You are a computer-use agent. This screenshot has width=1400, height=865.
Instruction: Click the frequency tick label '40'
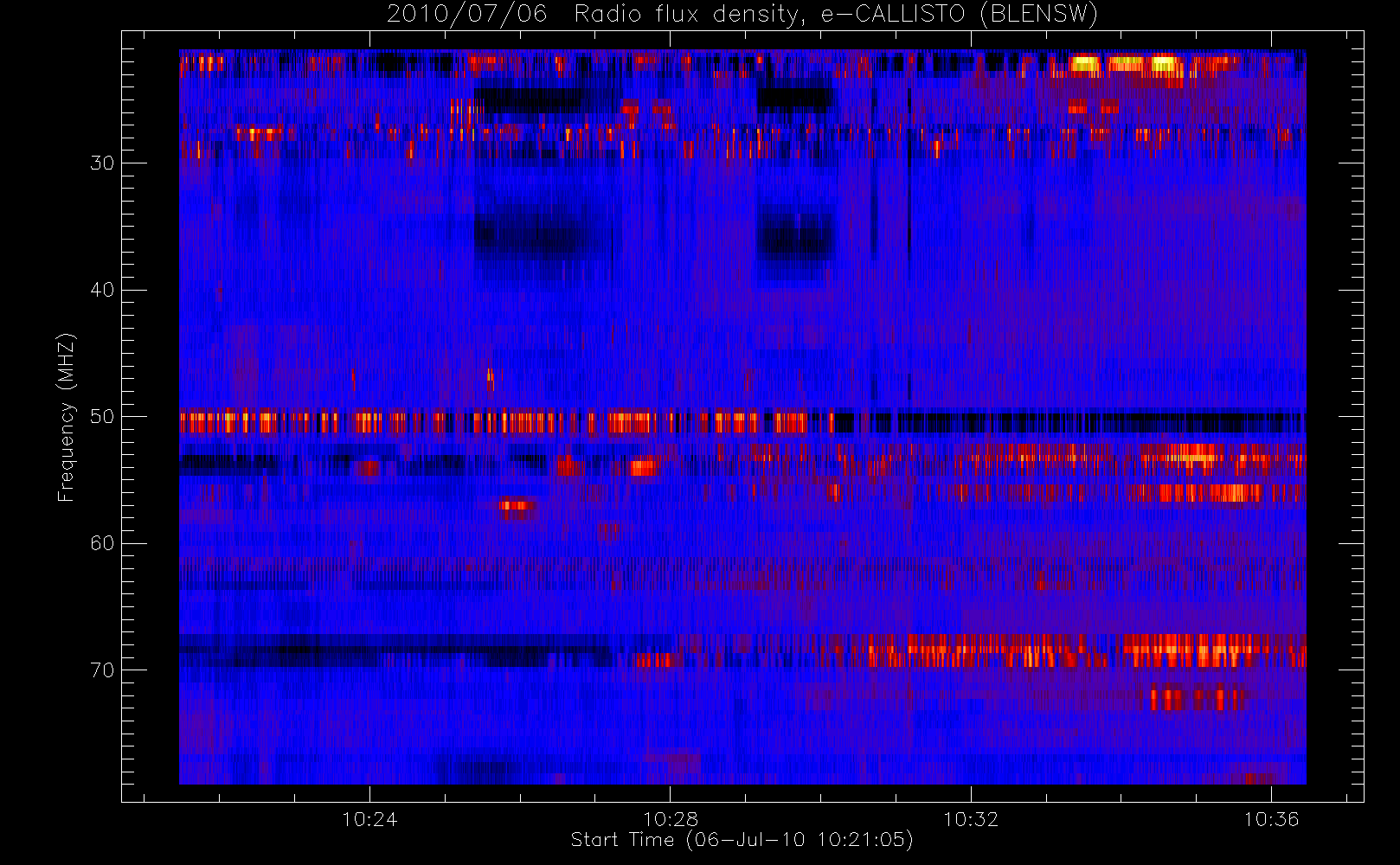(102, 290)
